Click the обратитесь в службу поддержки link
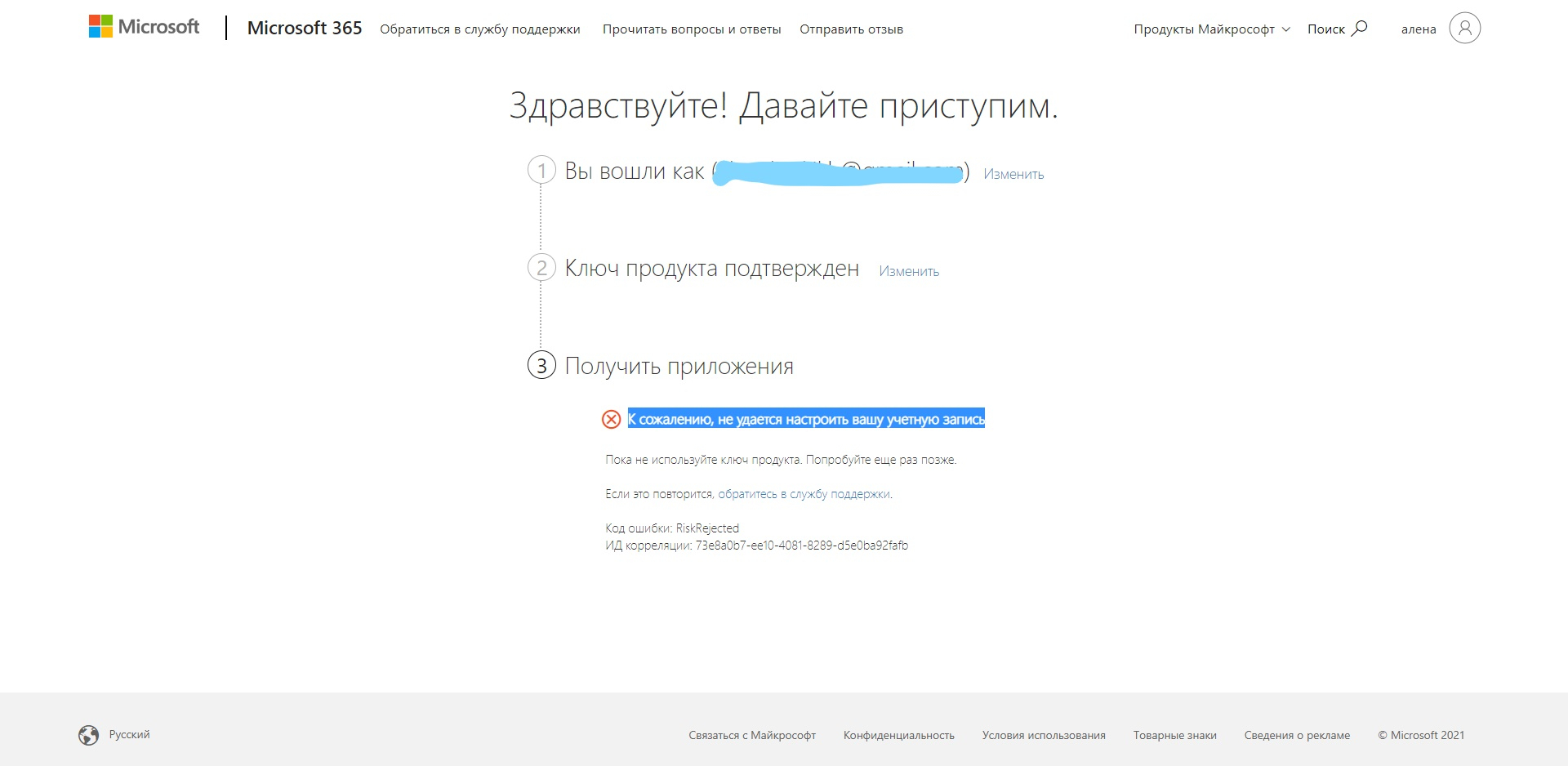The width and height of the screenshot is (1568, 766). (x=804, y=494)
